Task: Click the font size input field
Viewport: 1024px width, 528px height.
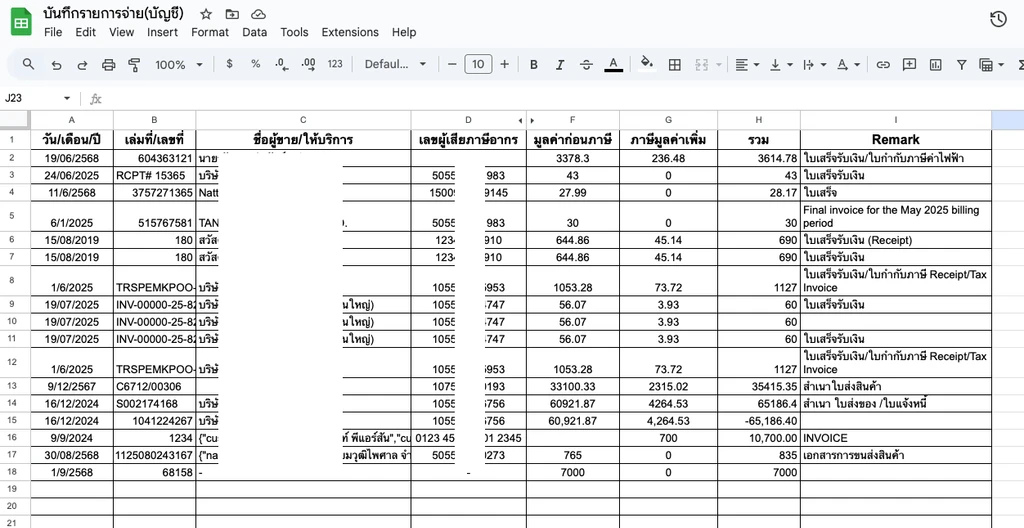Action: tap(478, 64)
